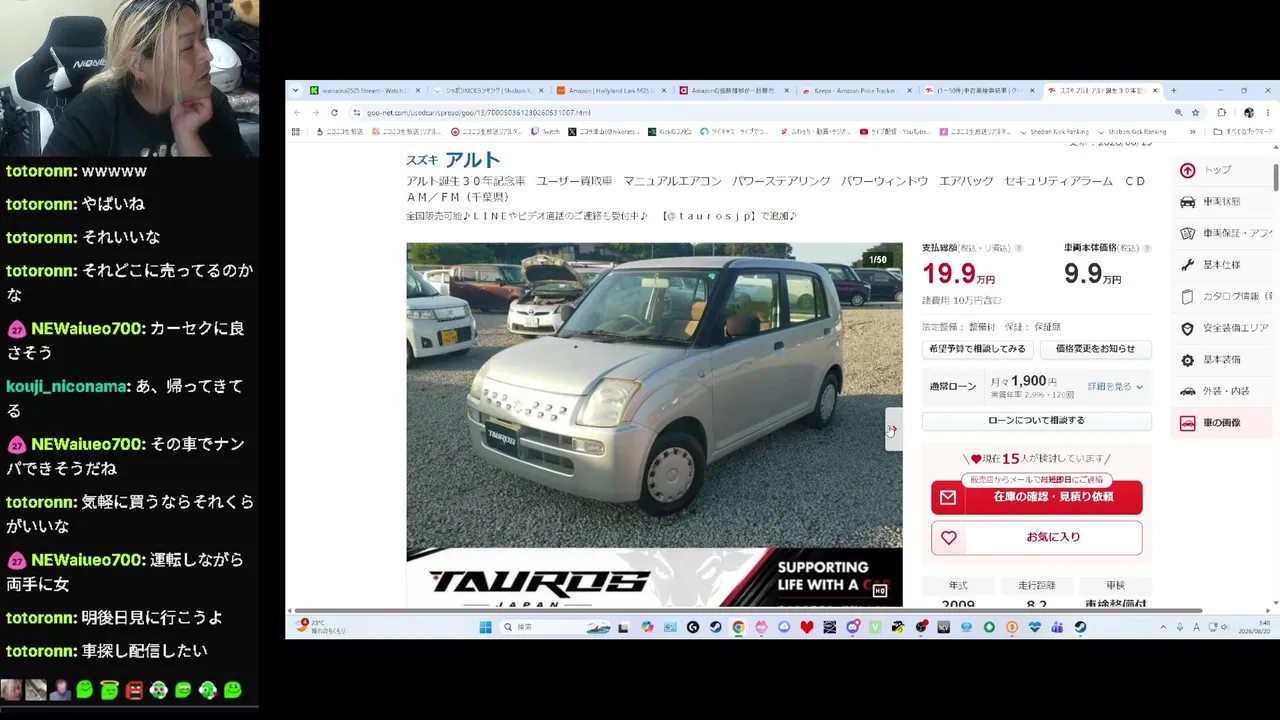1280x720 pixels.
Task: Open the Twitch bookmark
Action: 545,131
